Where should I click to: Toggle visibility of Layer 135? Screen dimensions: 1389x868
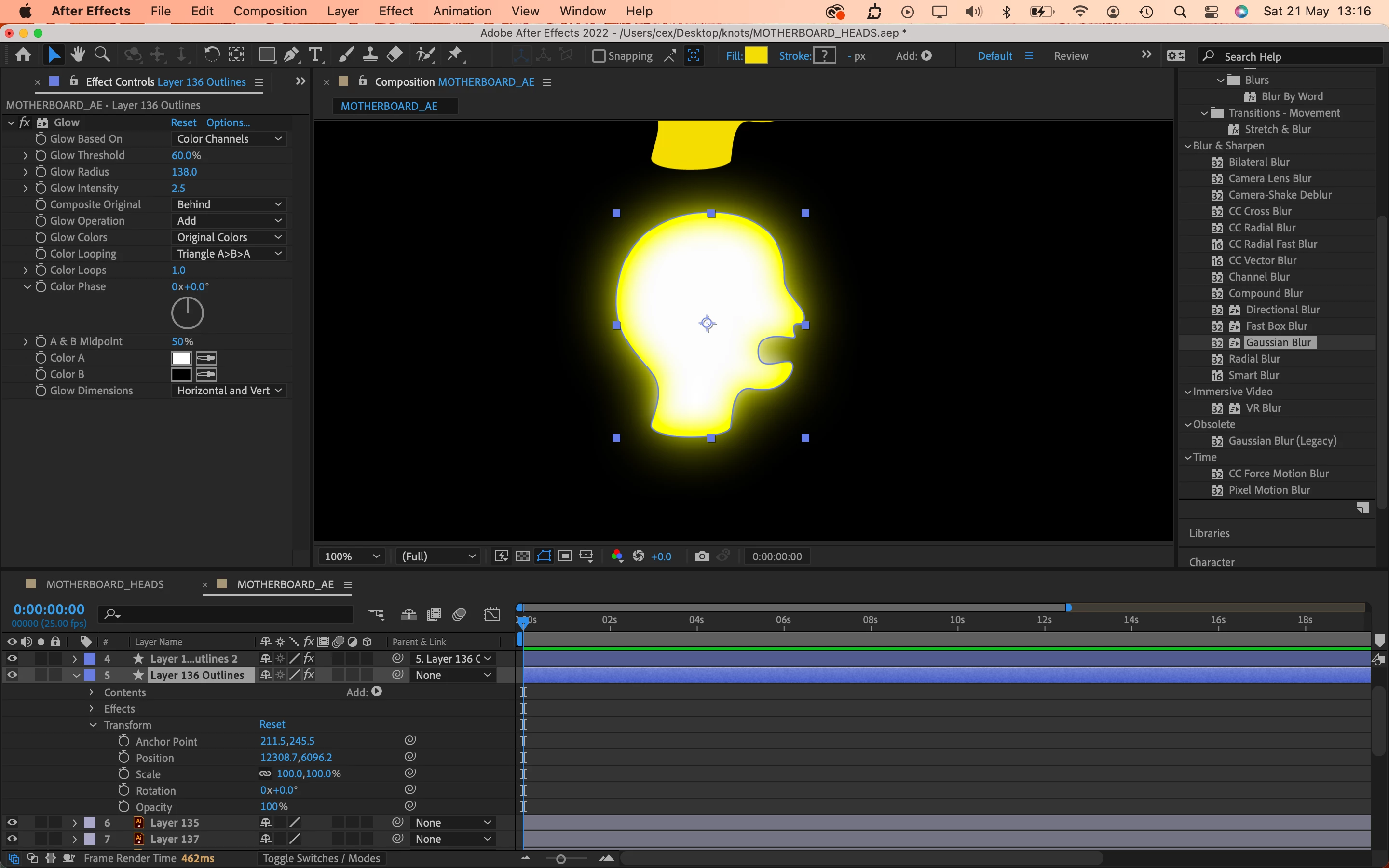[x=12, y=823]
